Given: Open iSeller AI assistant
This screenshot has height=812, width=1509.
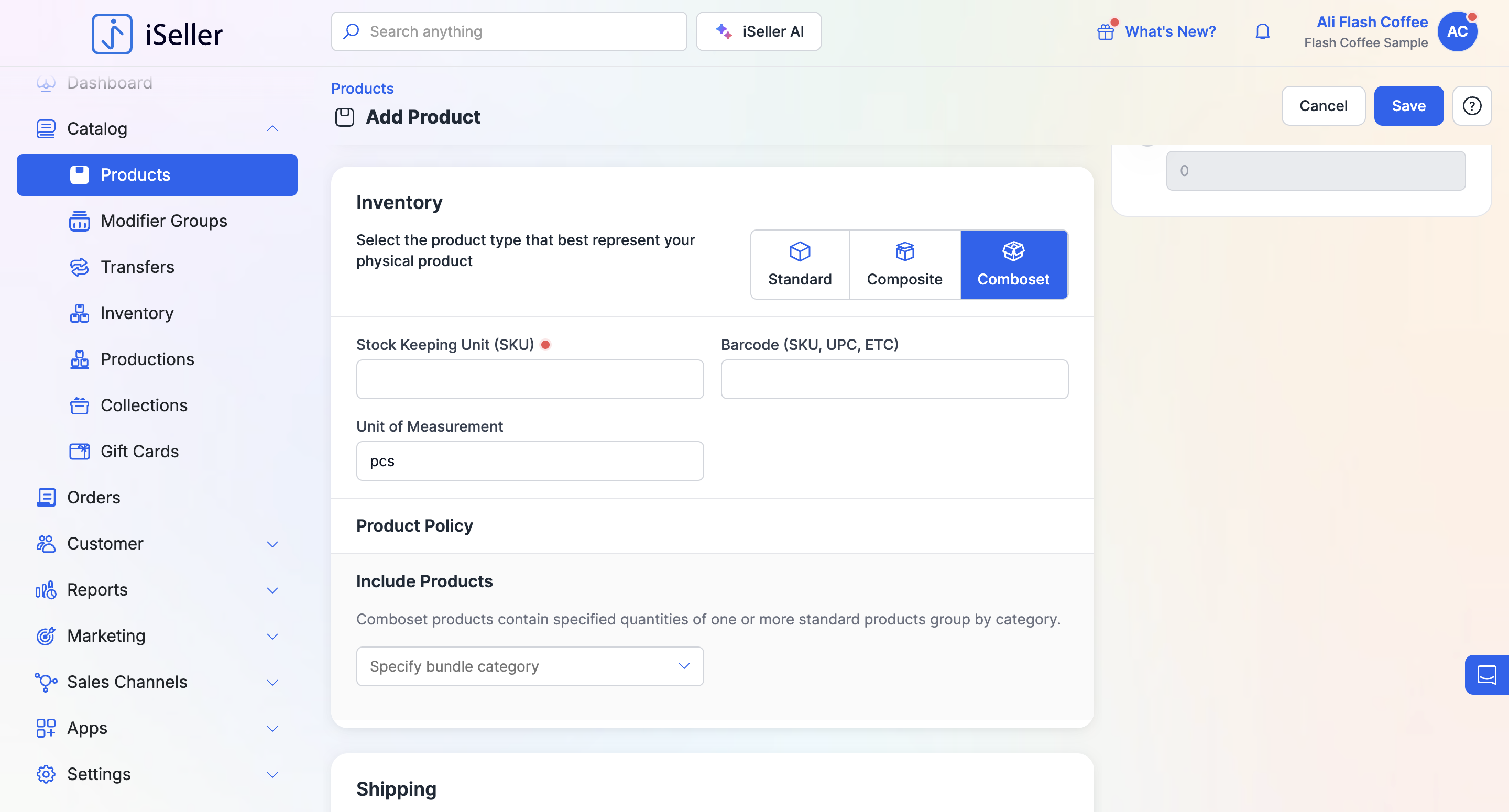Looking at the screenshot, I should click(759, 31).
